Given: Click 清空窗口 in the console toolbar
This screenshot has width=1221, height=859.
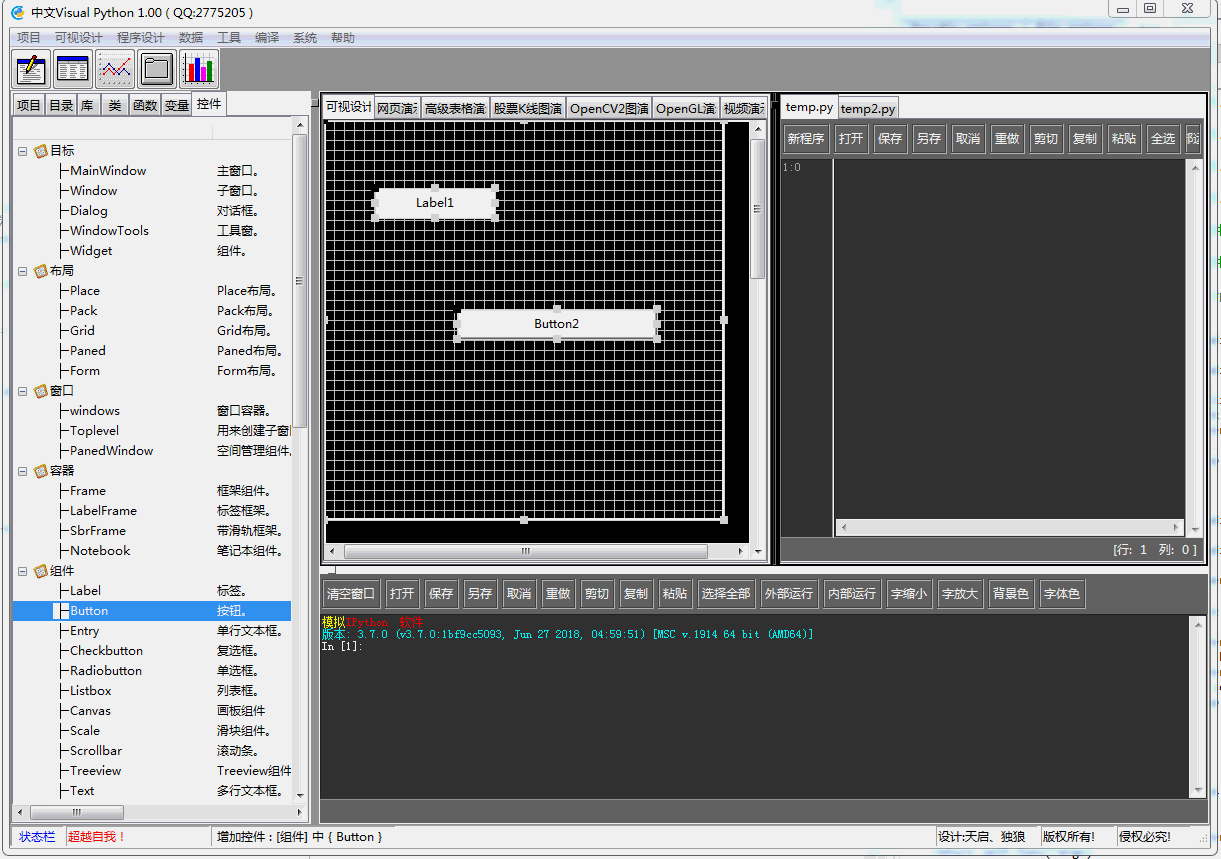Looking at the screenshot, I should click(x=351, y=594).
